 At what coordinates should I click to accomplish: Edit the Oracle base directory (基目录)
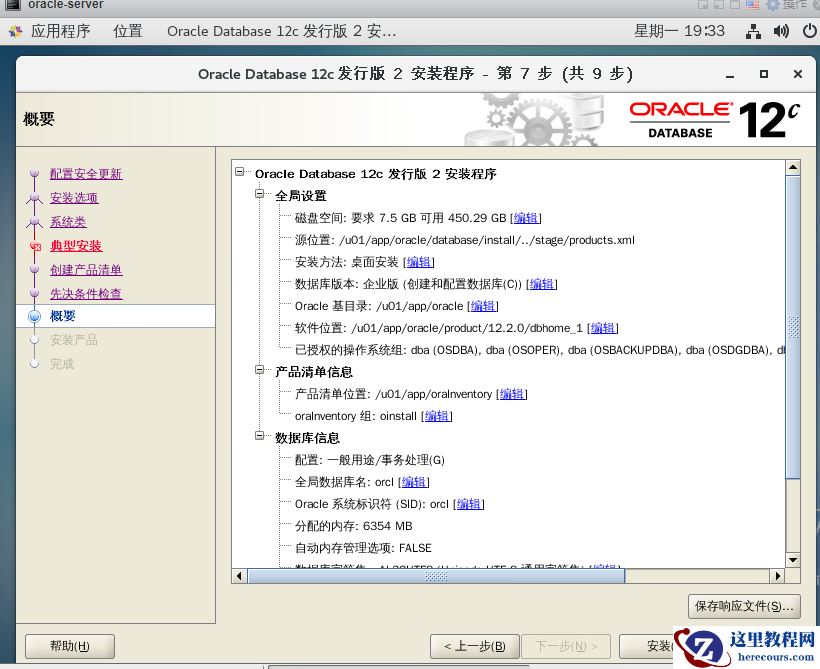[x=483, y=306]
